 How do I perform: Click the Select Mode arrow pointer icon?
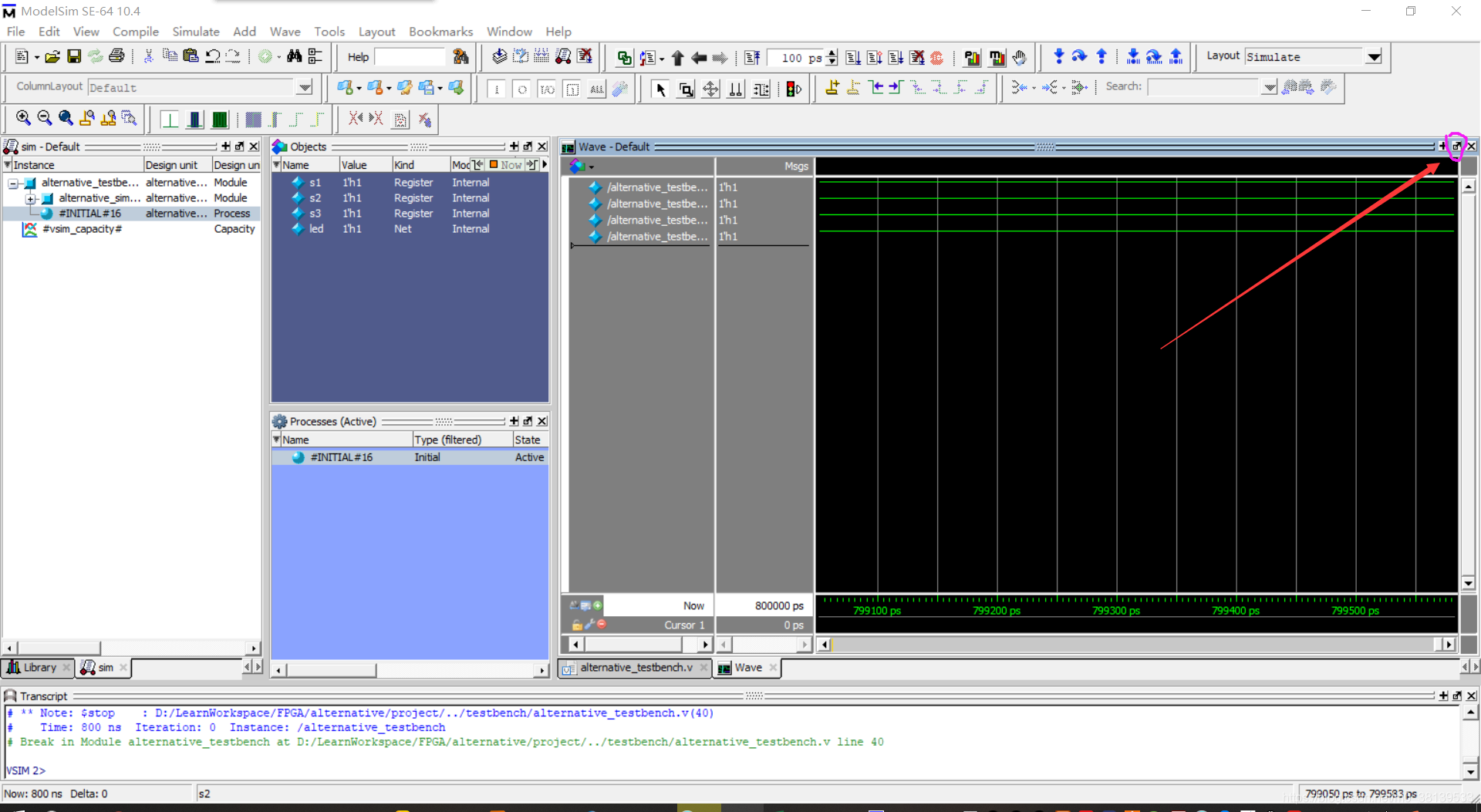coord(660,89)
